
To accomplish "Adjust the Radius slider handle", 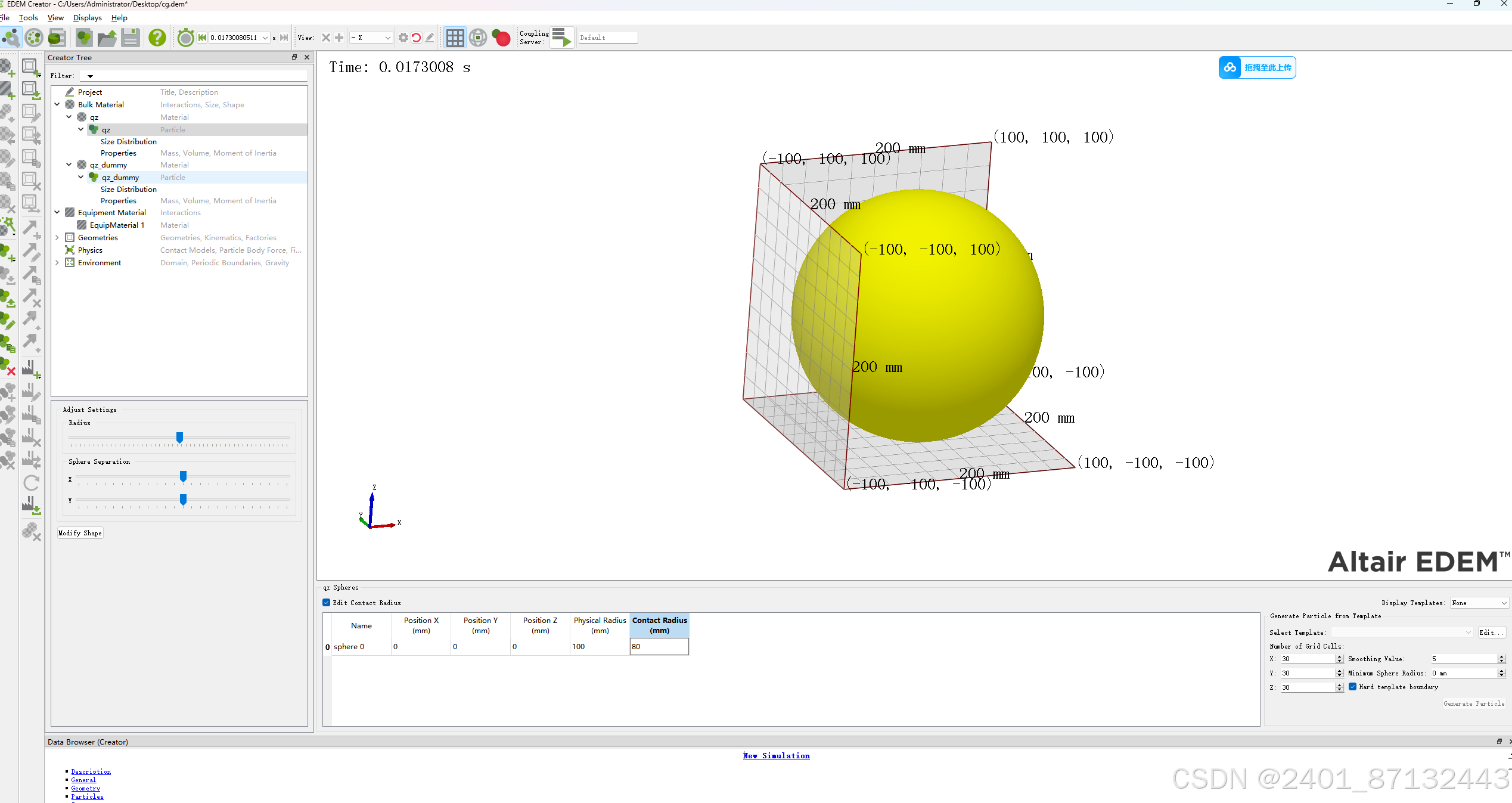I will coord(179,438).
